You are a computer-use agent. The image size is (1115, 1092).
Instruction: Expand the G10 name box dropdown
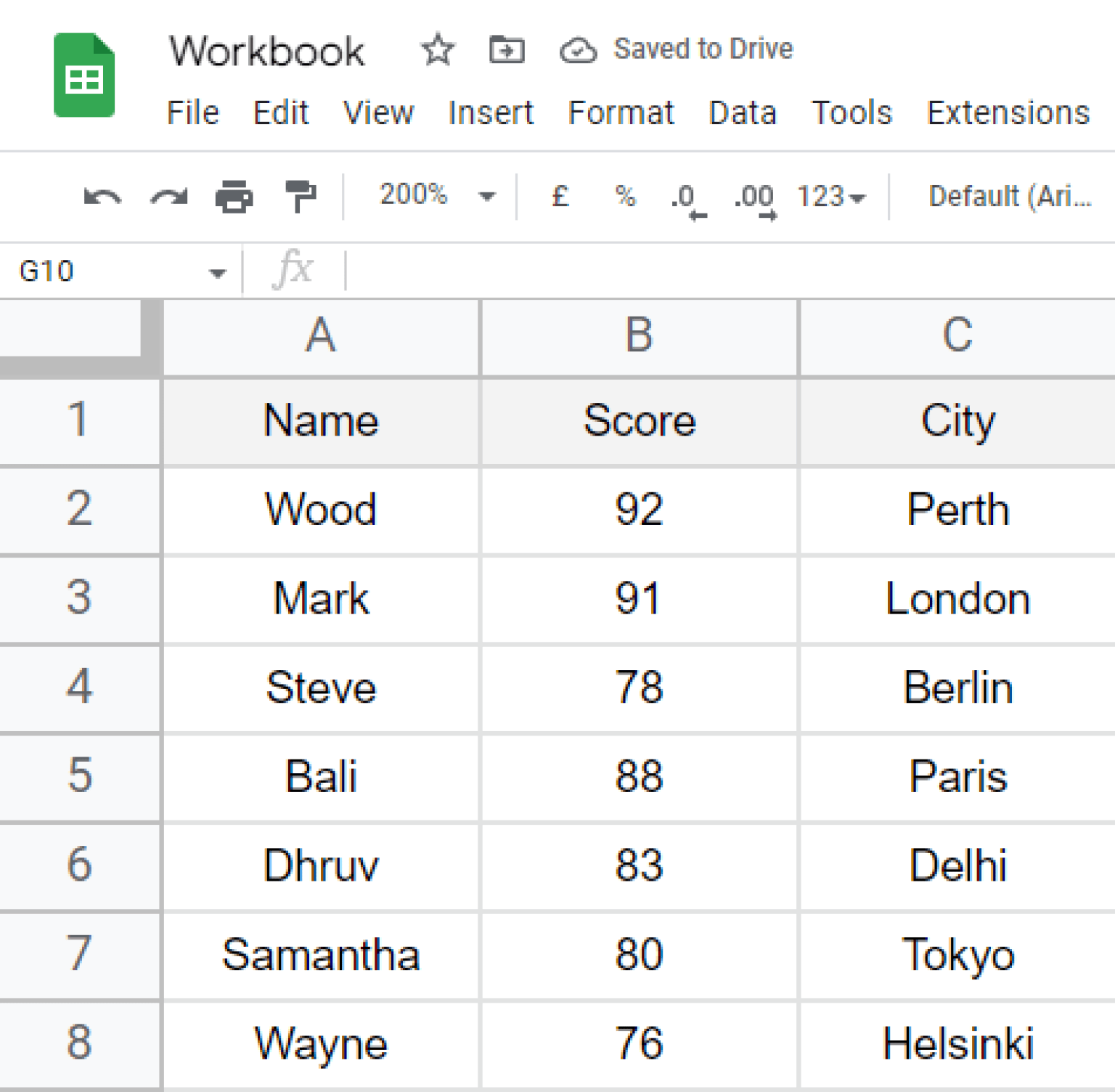point(217,273)
